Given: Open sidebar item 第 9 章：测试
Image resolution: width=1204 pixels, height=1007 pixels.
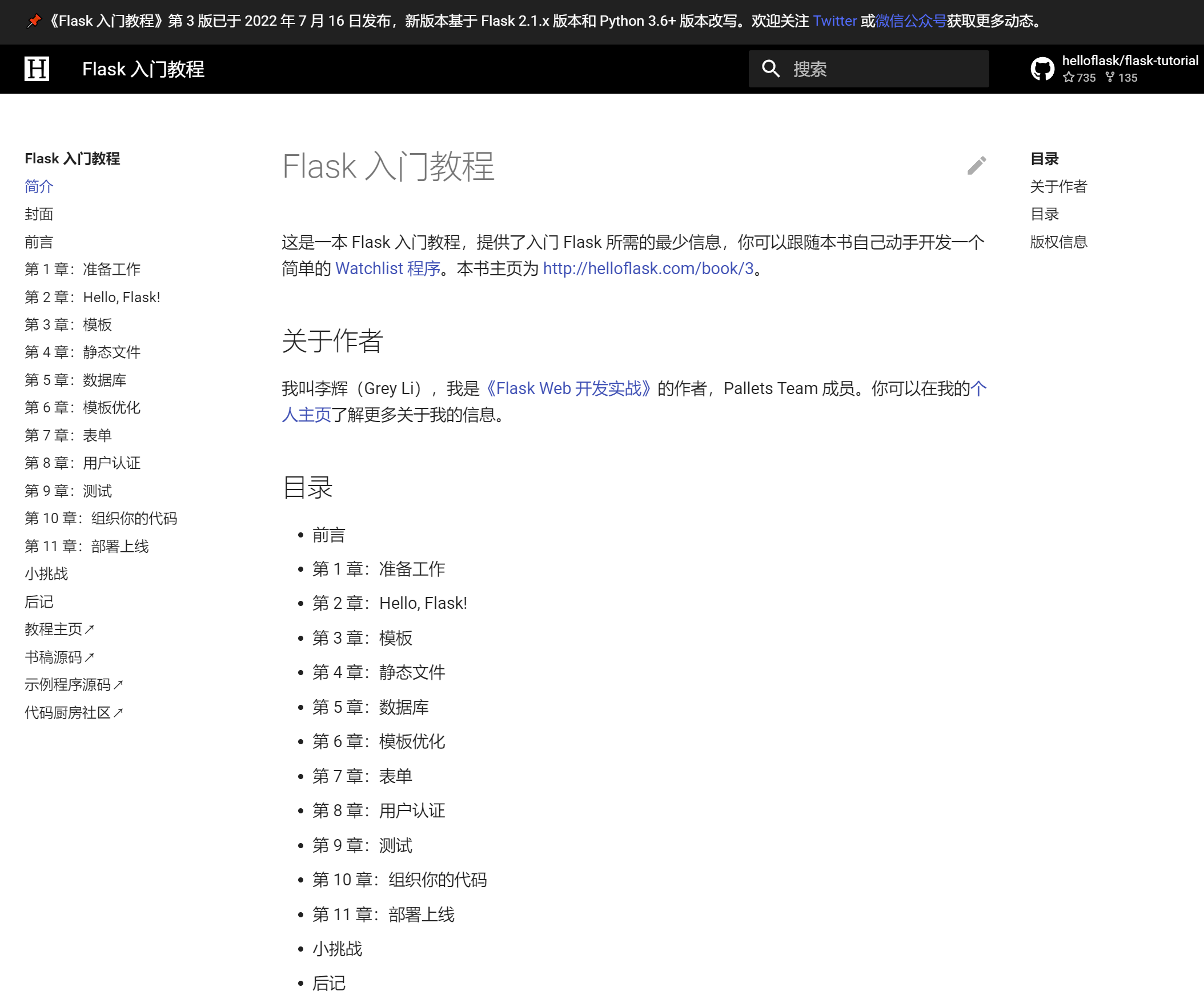Looking at the screenshot, I should 68,491.
